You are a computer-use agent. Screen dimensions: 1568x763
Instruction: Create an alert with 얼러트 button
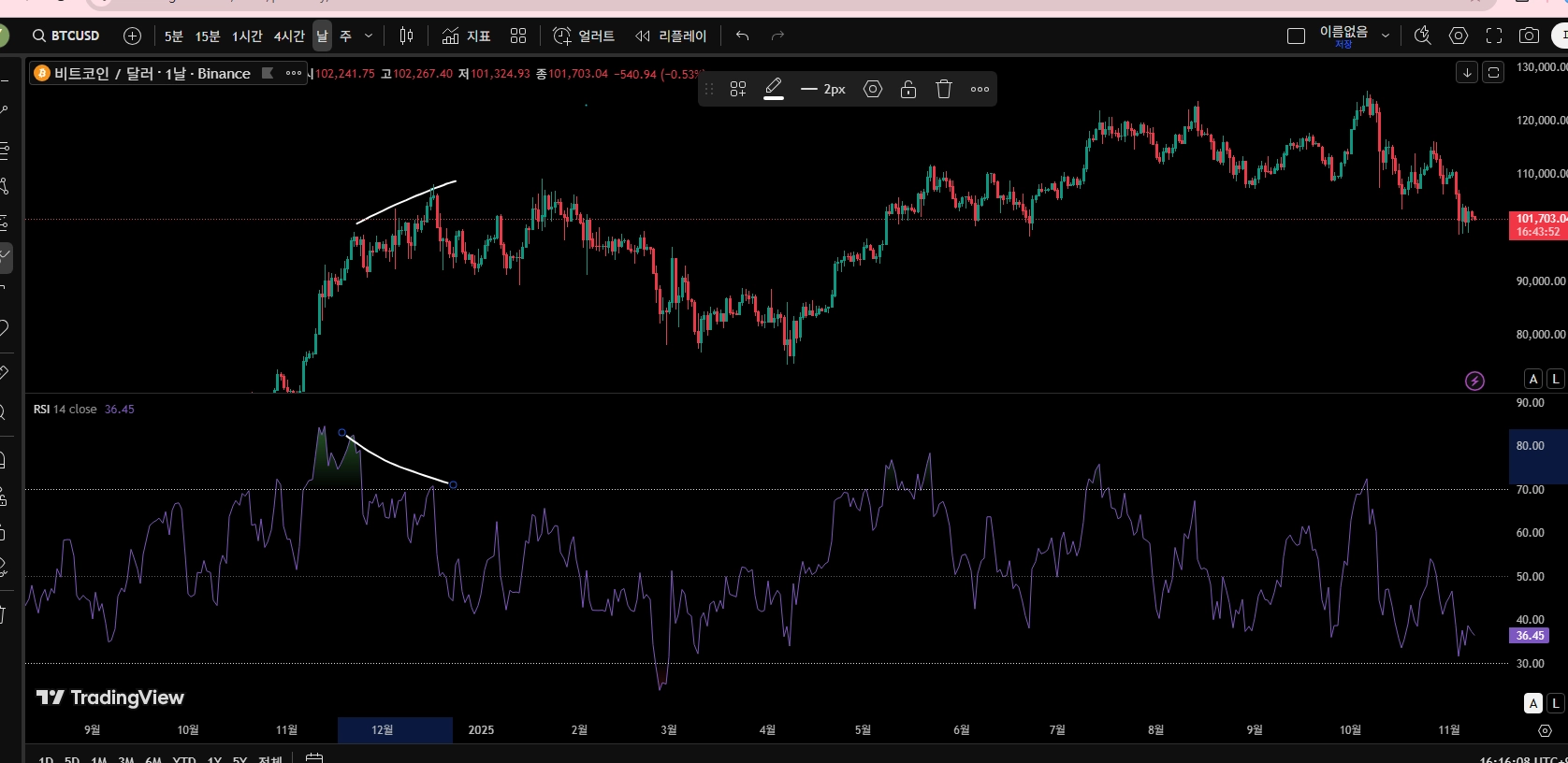click(584, 36)
